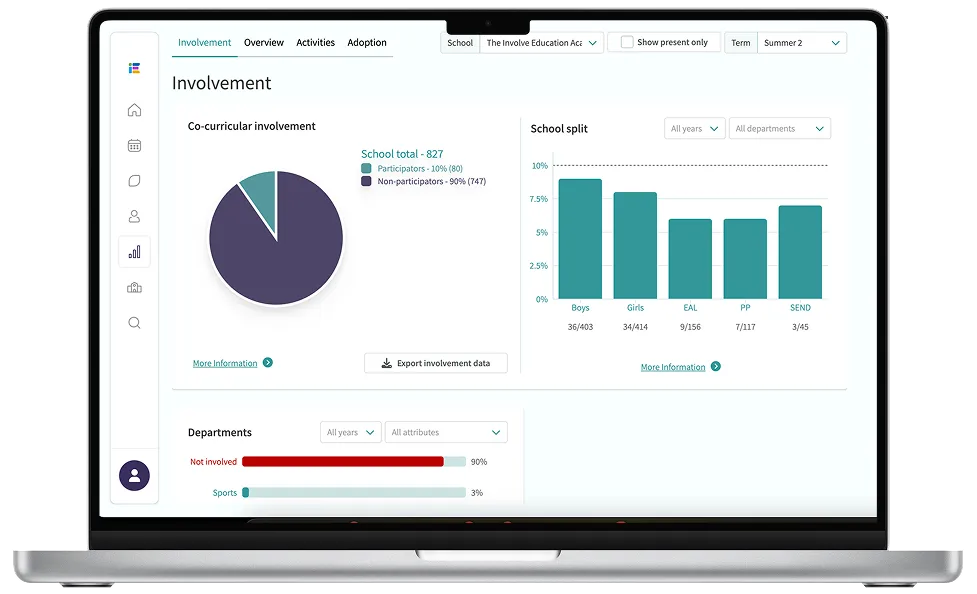Screen dimensions: 977x594
Task: Open the calendar icon in sidebar
Action: pos(134,146)
